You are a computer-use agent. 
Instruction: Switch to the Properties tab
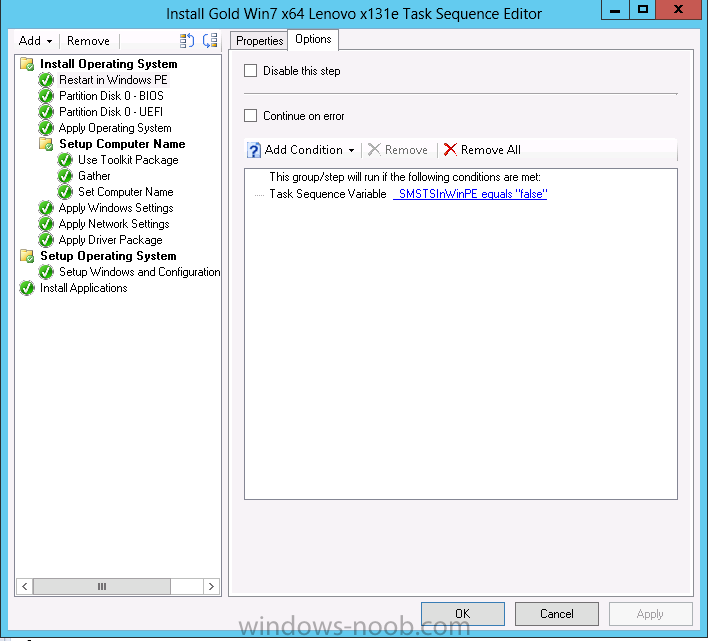pos(259,41)
